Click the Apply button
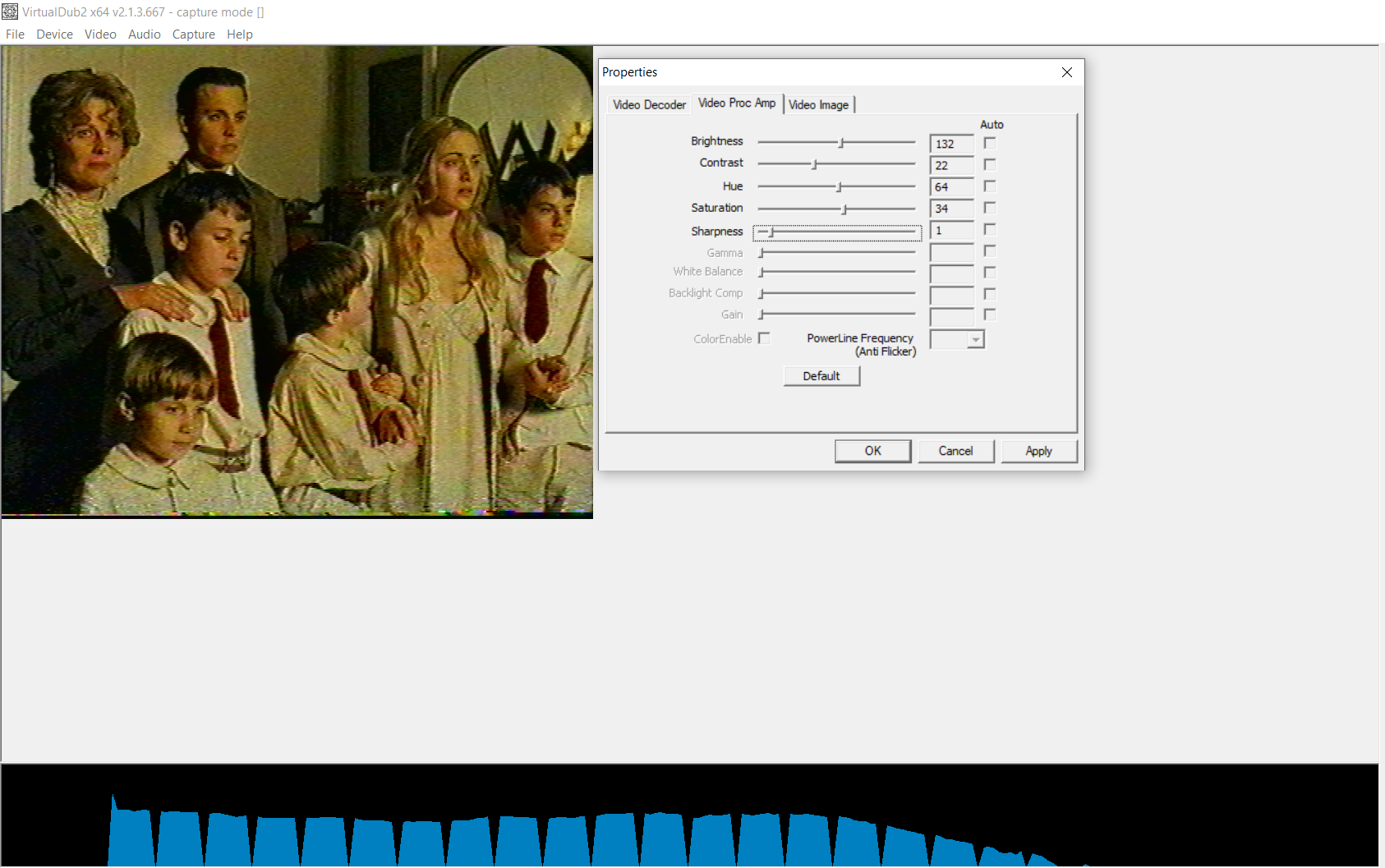Viewport: 1385px width, 868px height. tap(1039, 451)
